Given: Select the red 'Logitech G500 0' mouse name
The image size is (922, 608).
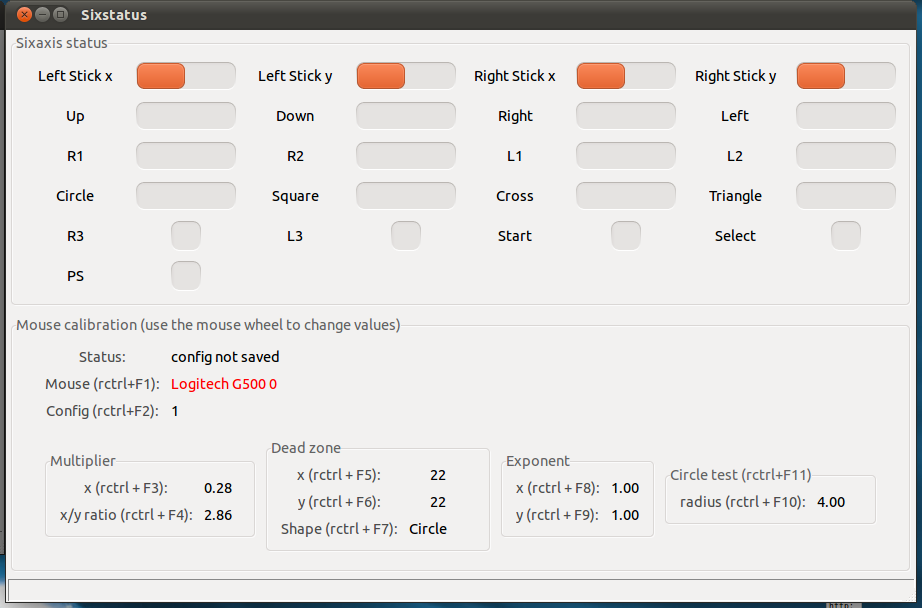Looking at the screenshot, I should pyautogui.click(x=224, y=384).
